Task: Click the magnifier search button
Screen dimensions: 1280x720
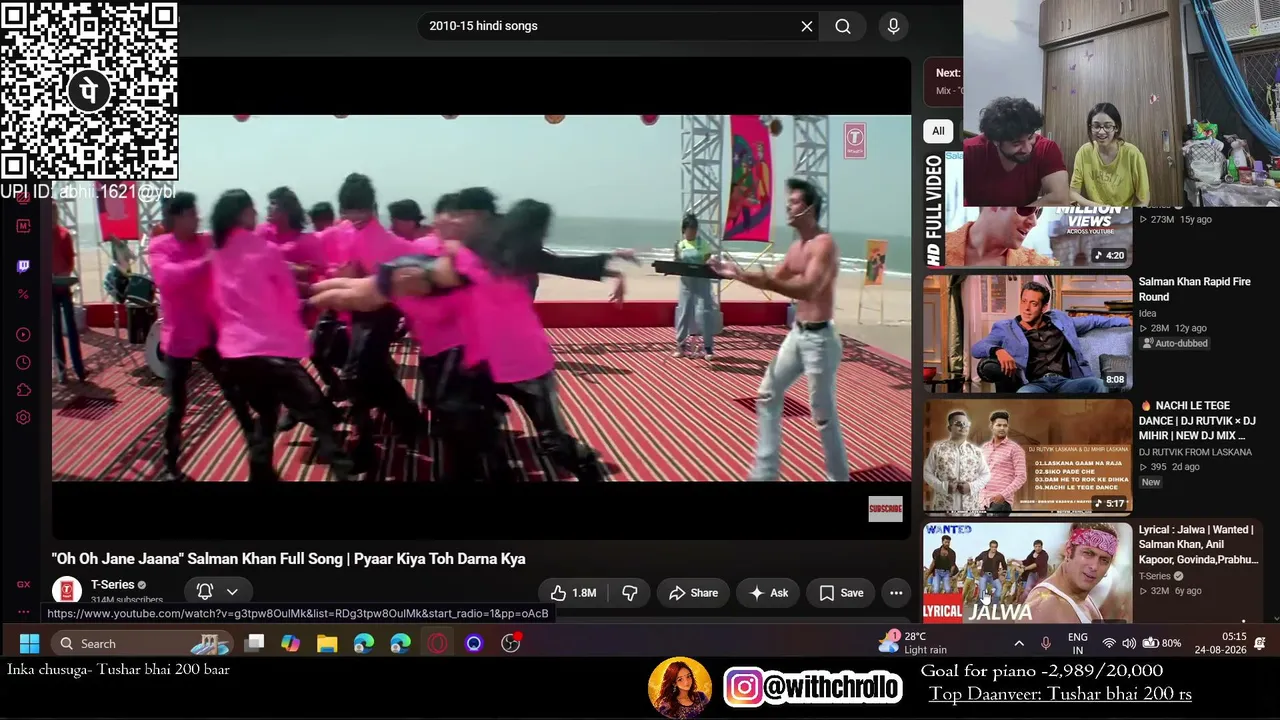Action: tap(843, 26)
